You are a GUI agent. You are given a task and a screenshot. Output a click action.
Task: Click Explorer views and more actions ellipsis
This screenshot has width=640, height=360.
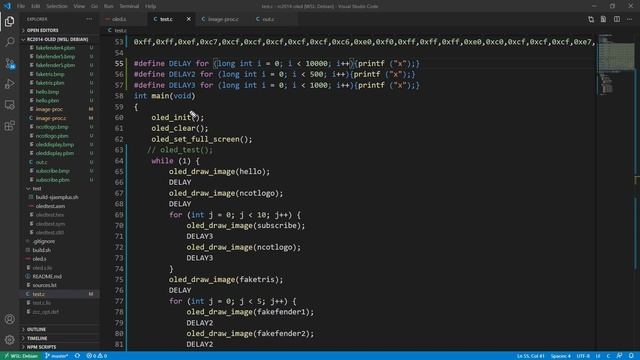[x=89, y=19]
